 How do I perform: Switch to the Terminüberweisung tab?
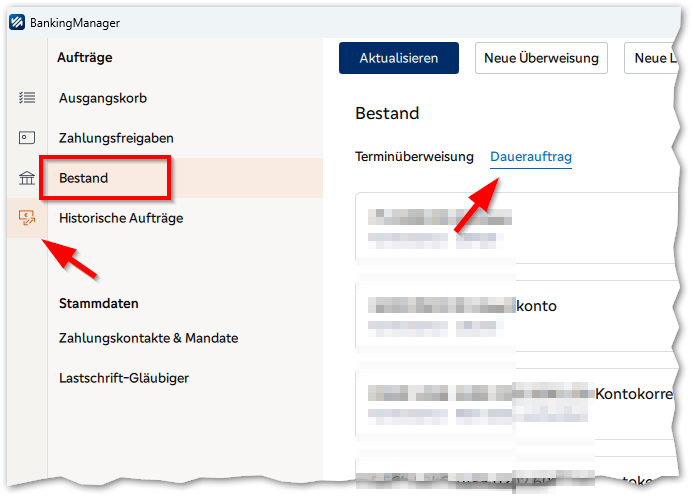pos(414,157)
